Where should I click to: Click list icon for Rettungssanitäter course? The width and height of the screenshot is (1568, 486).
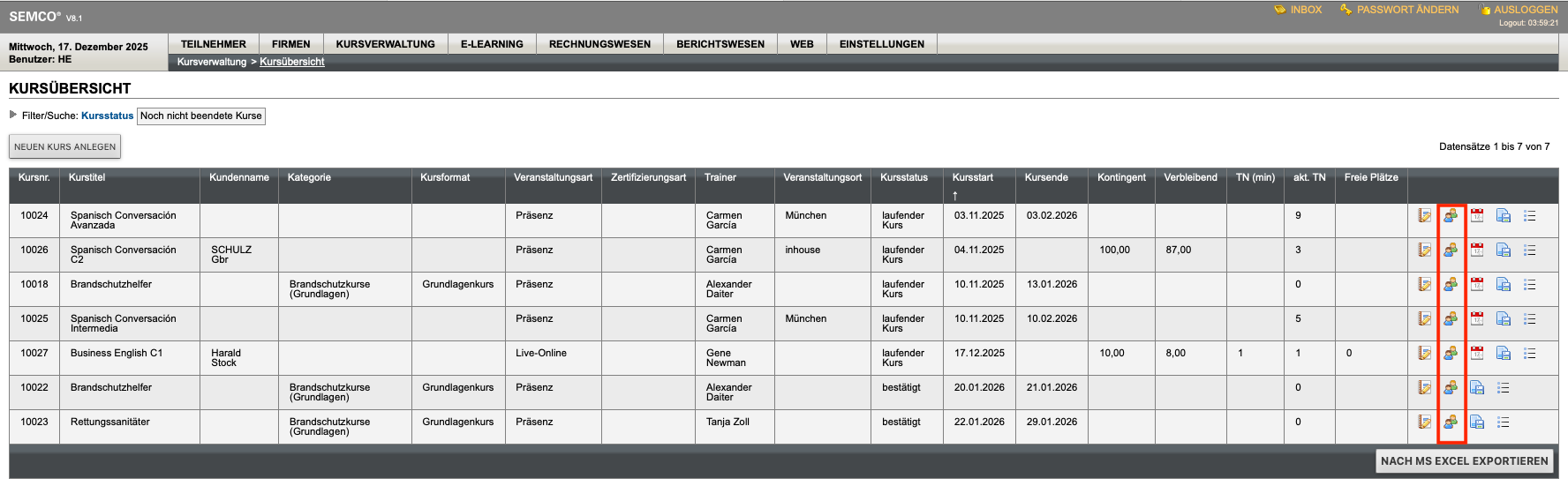(x=1504, y=422)
